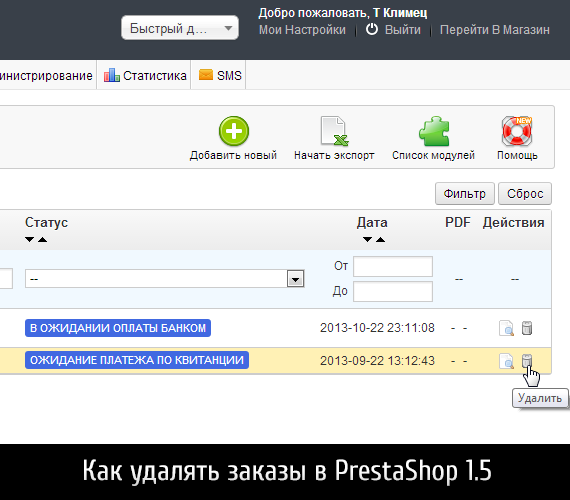Screen dimensions: 570x500
Task: Sort Дата column descending
Action: pyautogui.click(x=368, y=239)
